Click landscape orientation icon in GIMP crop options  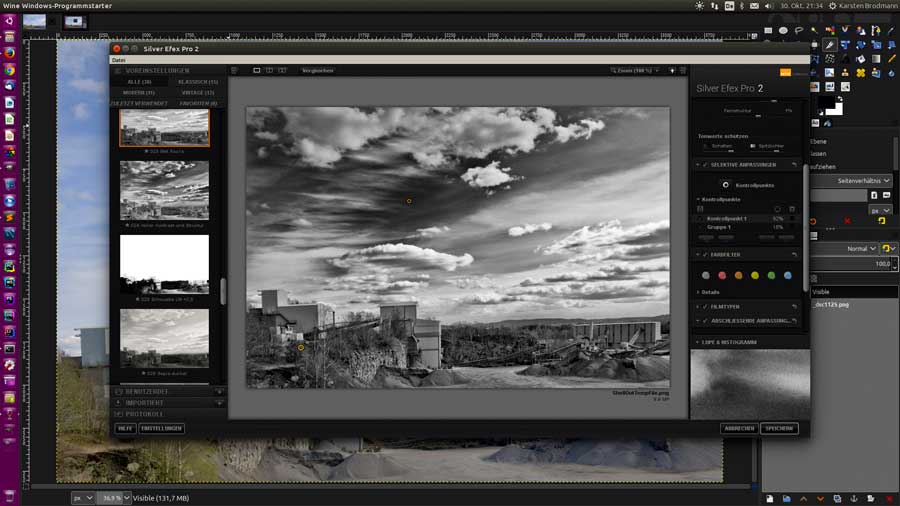[886, 196]
